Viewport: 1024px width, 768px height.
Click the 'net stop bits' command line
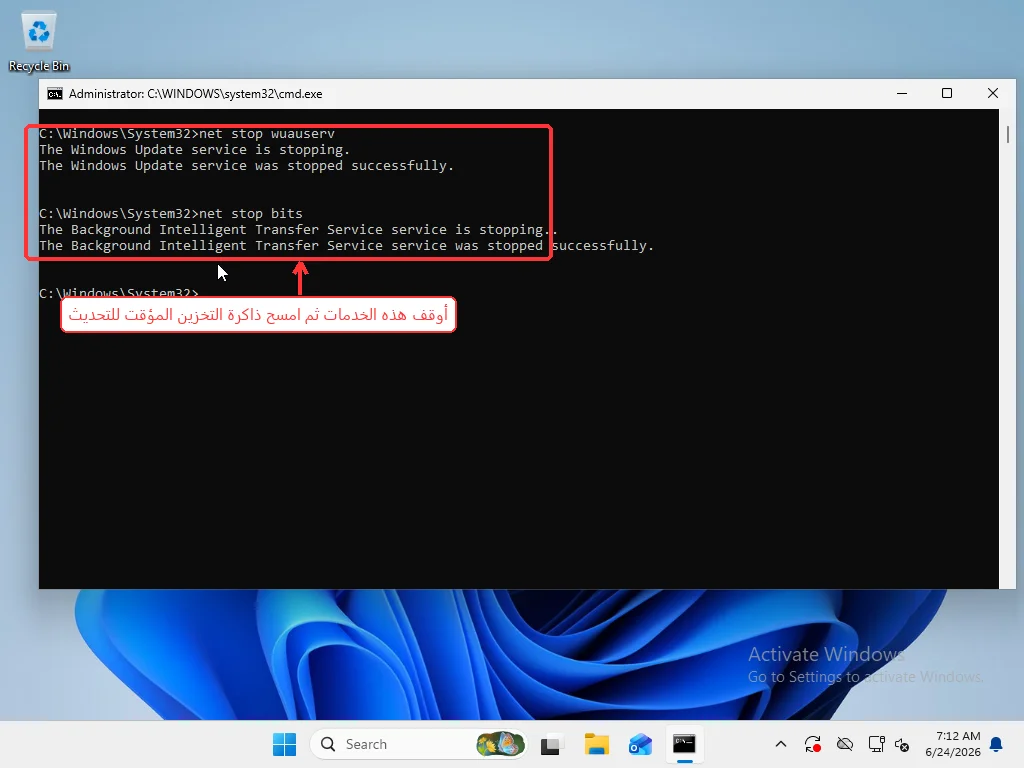point(170,214)
